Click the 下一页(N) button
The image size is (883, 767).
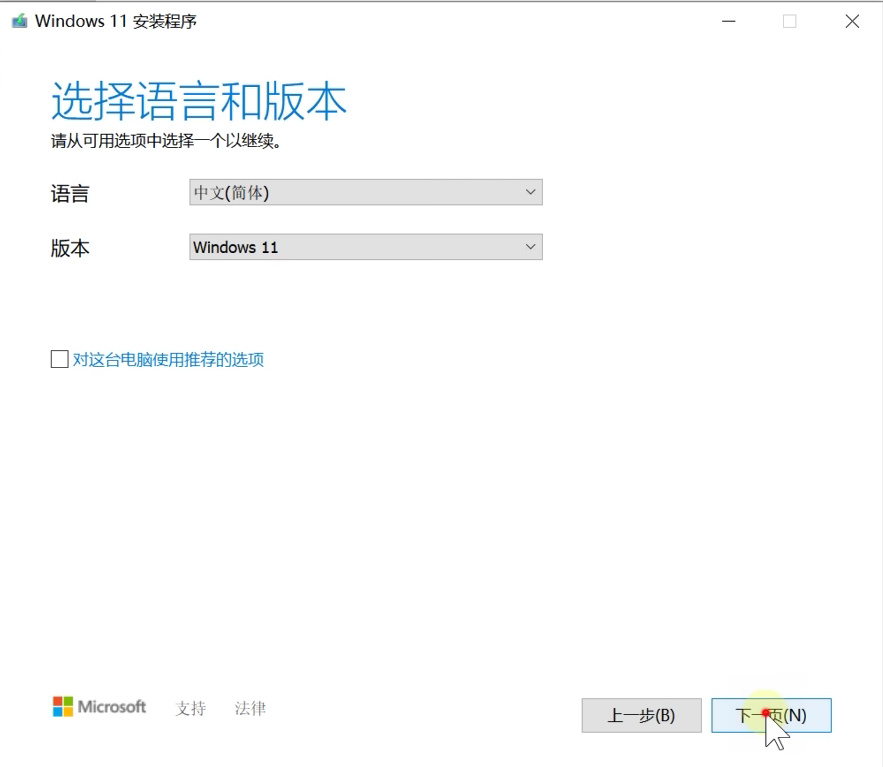(x=771, y=716)
